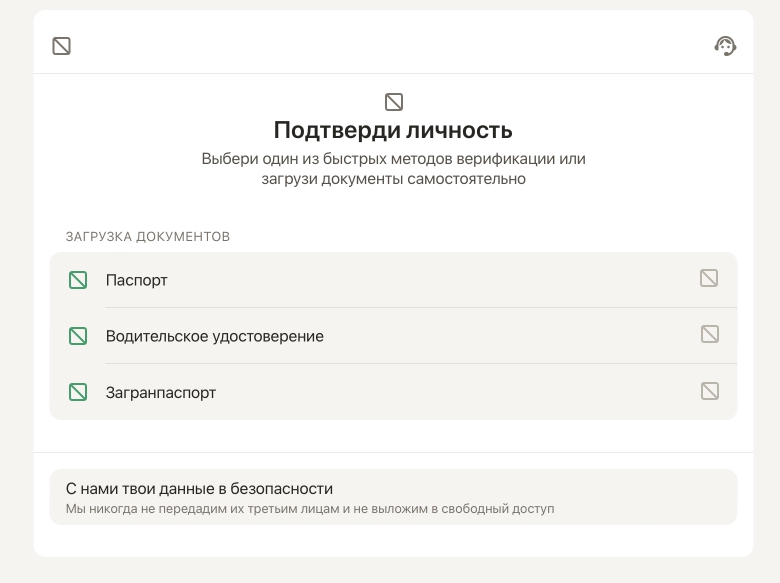Open the arrow at end of Паспорт row

[709, 278]
